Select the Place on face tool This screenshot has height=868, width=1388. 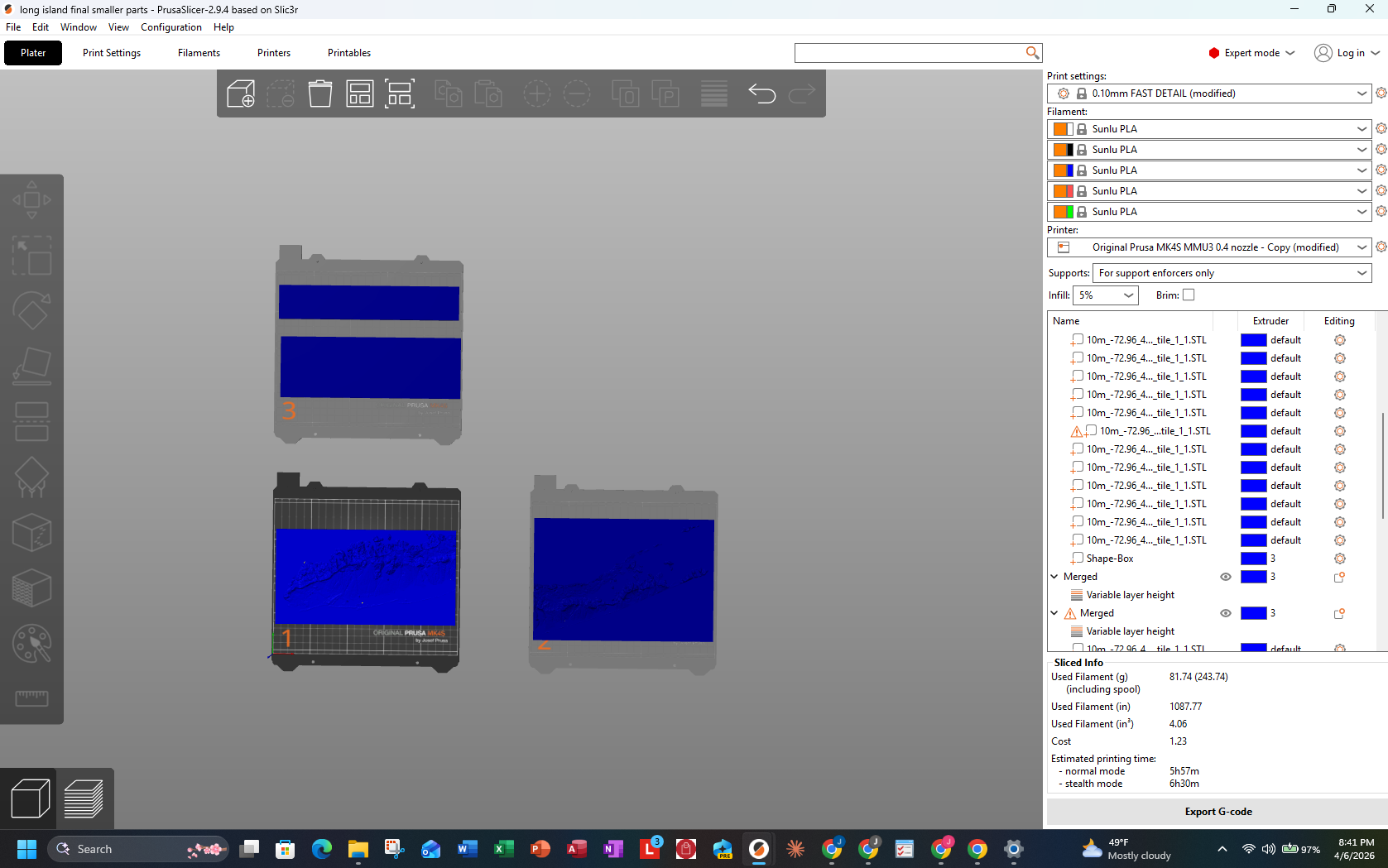click(31, 367)
